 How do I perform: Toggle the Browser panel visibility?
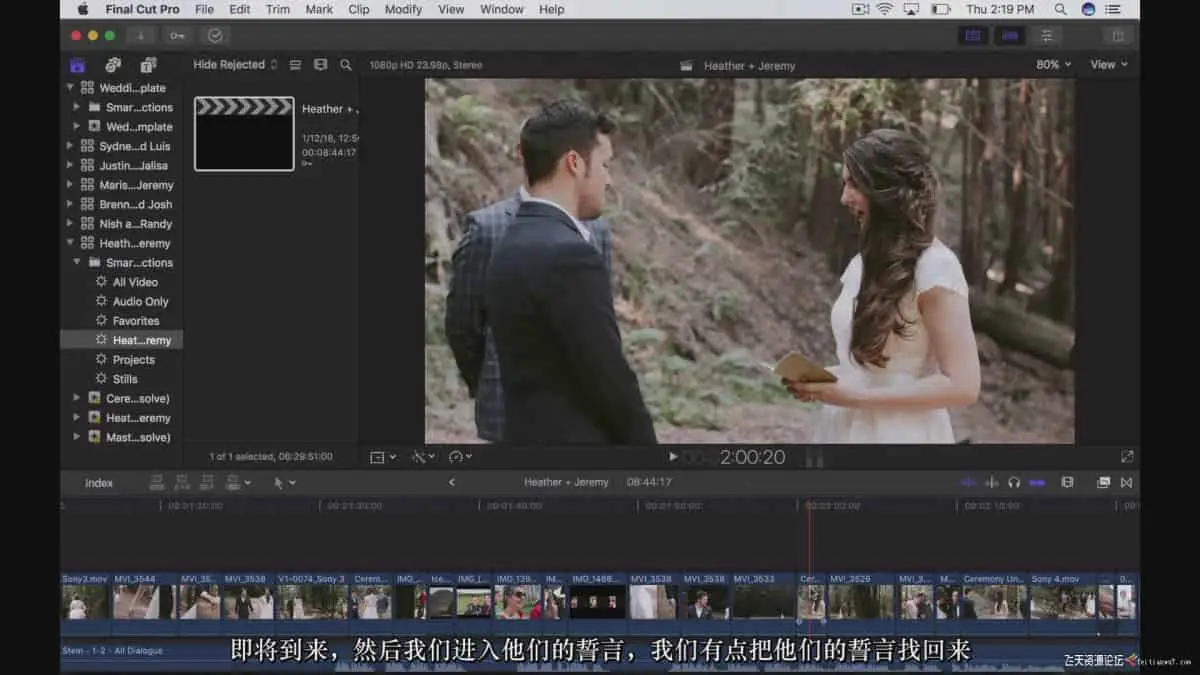pyautogui.click(x=972, y=35)
